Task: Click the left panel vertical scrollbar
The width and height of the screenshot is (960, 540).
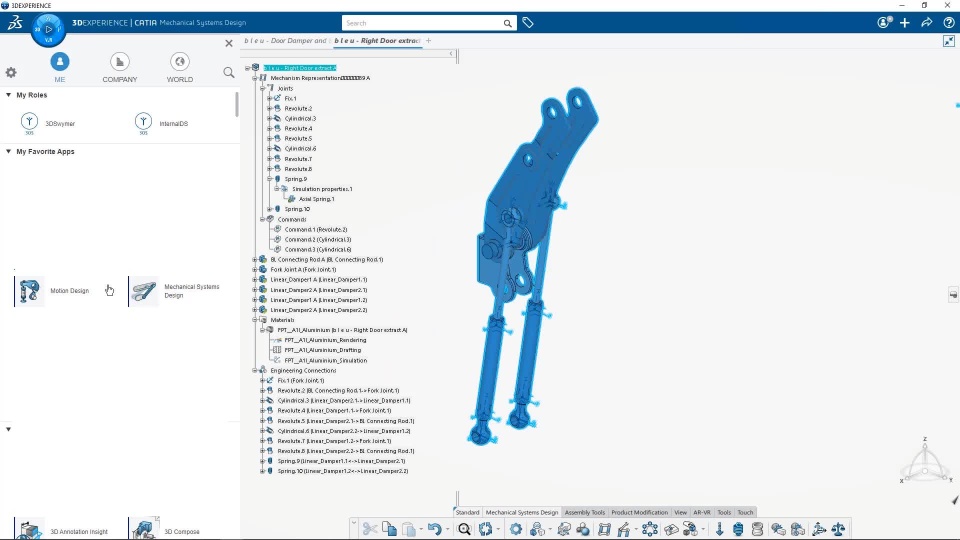Action: click(x=237, y=105)
